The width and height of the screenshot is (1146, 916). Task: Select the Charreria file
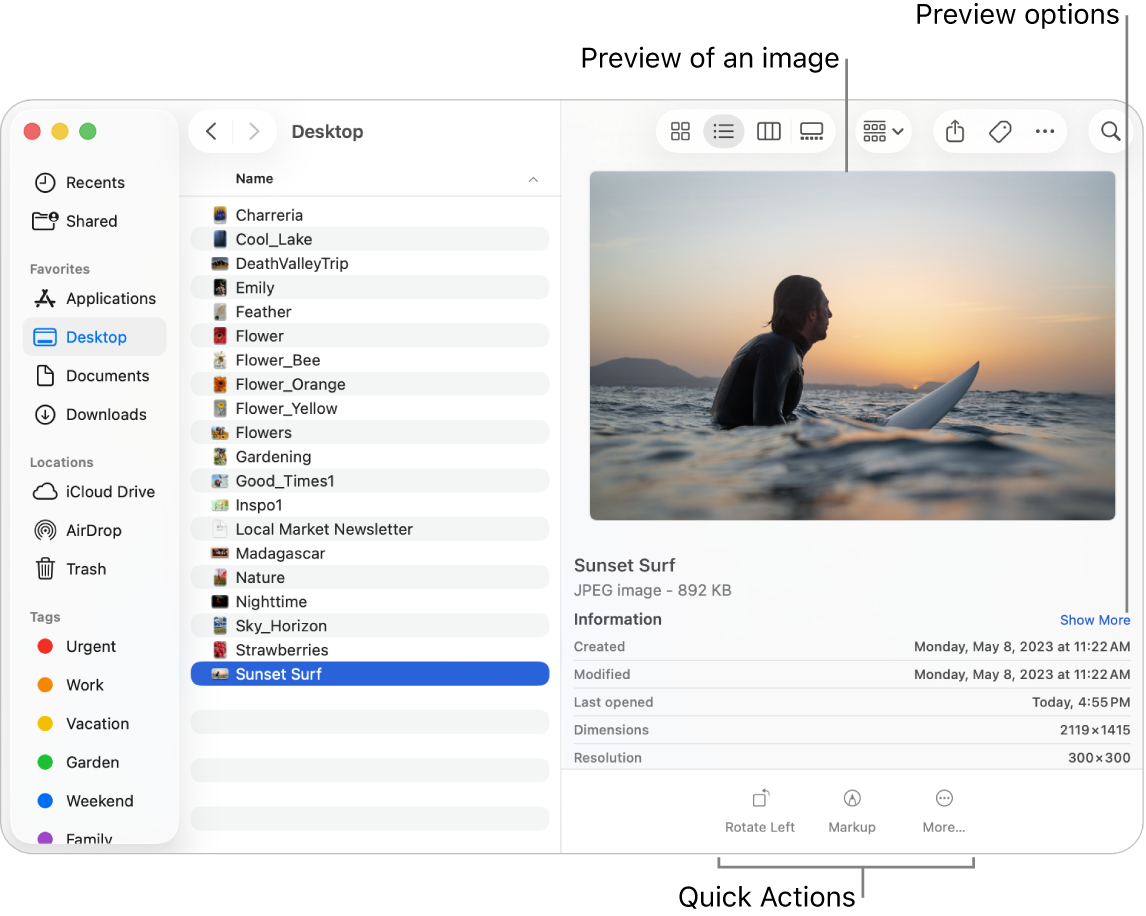pyautogui.click(x=370, y=215)
